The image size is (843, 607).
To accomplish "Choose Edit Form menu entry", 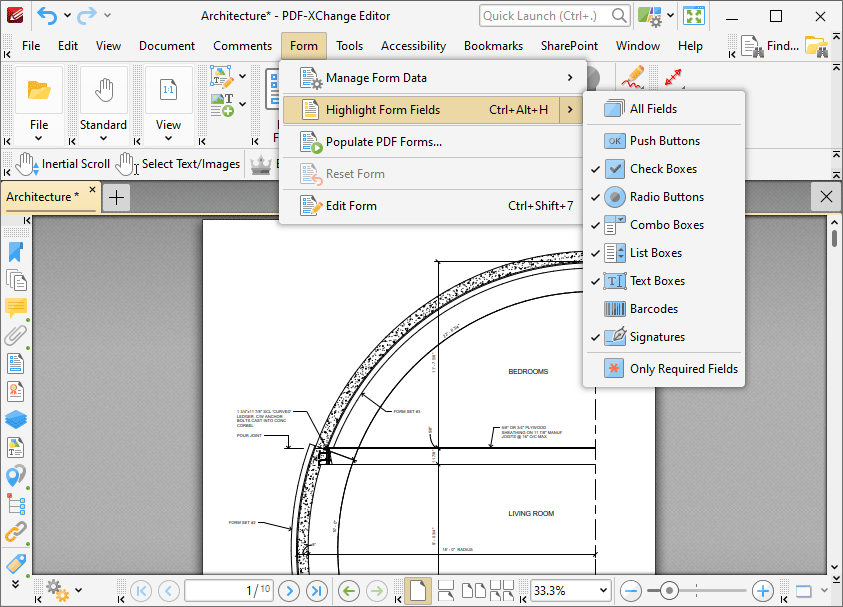I will pos(432,206).
